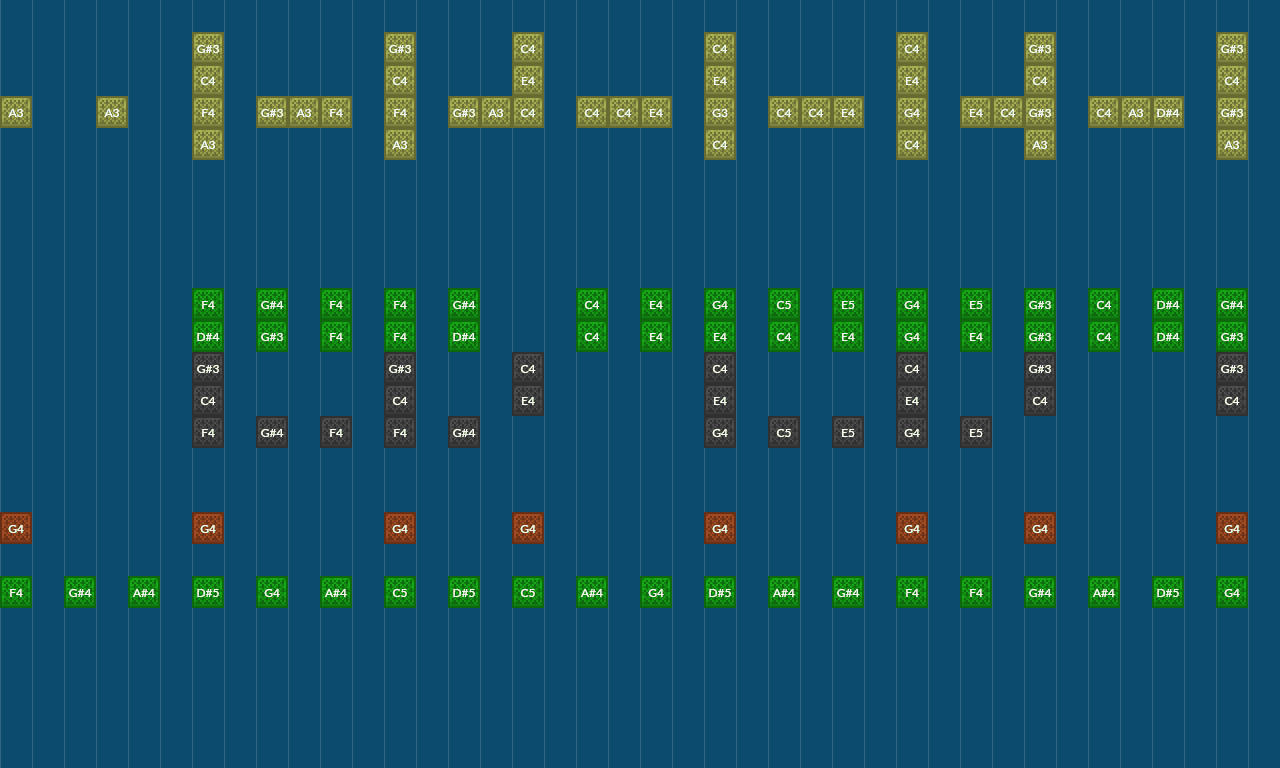
Task: Click the rightmost gray C4 note
Action: tap(1232, 401)
